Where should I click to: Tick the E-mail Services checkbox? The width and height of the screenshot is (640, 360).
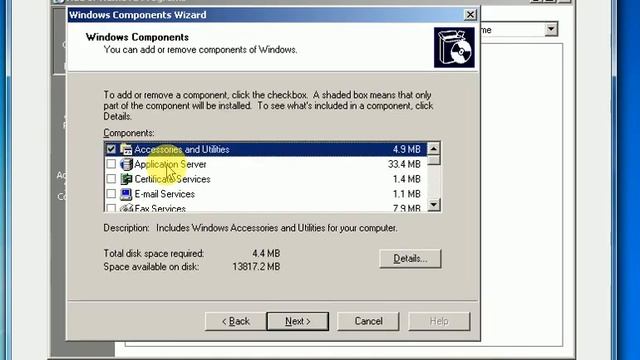click(x=111, y=194)
